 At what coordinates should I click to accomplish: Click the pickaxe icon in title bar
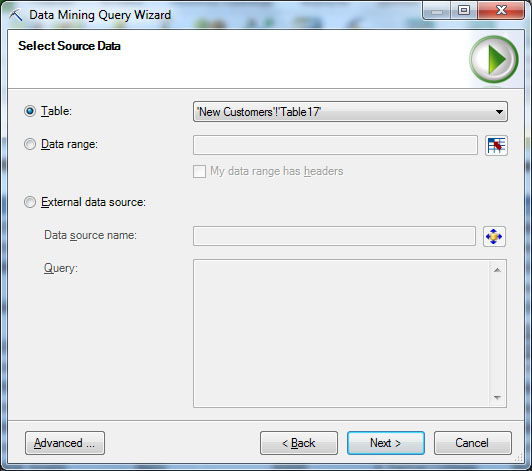click(16, 15)
